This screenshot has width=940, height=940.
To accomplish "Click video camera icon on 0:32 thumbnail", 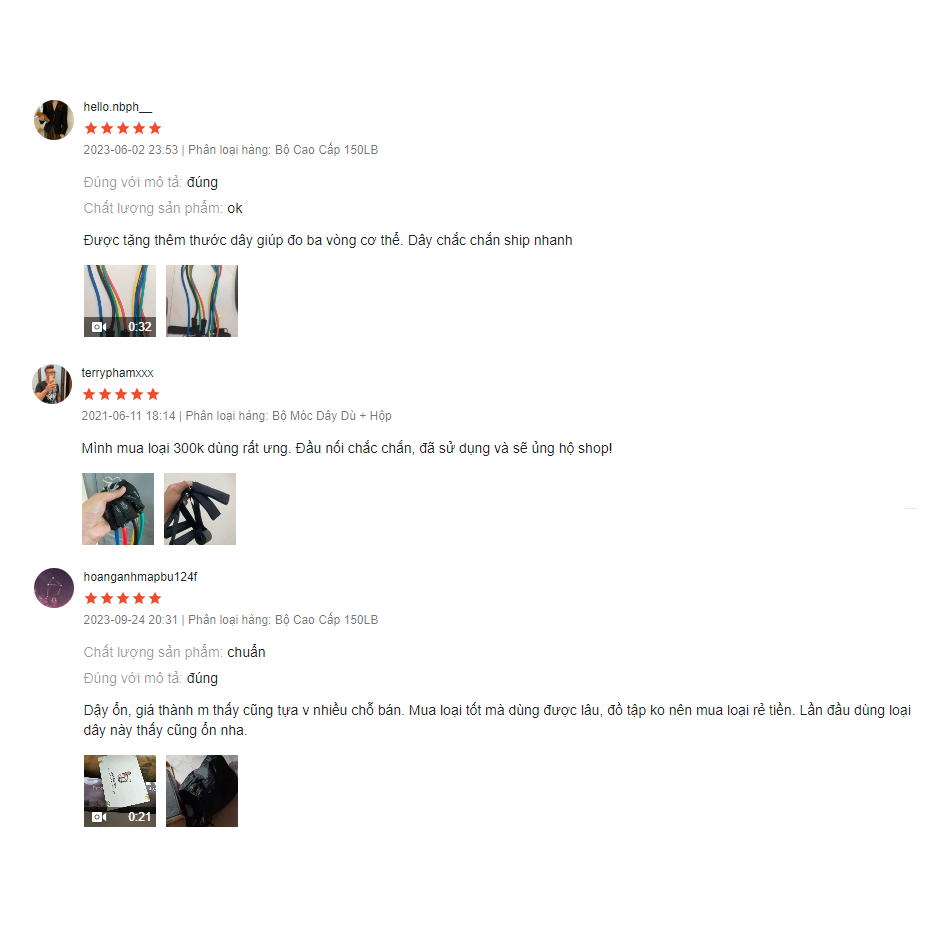I will coord(99,327).
